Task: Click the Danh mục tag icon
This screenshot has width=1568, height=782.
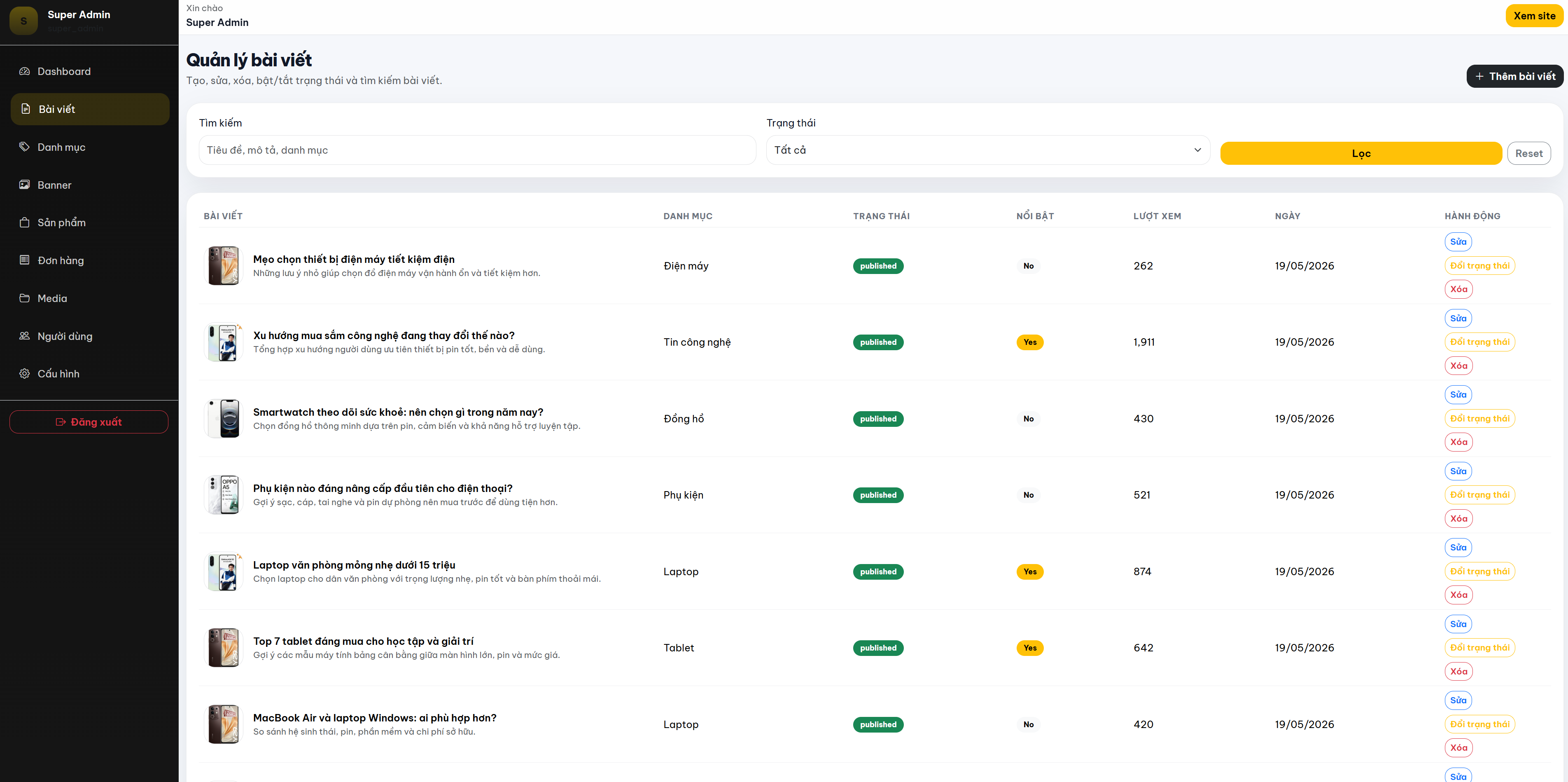Action: coord(24,147)
